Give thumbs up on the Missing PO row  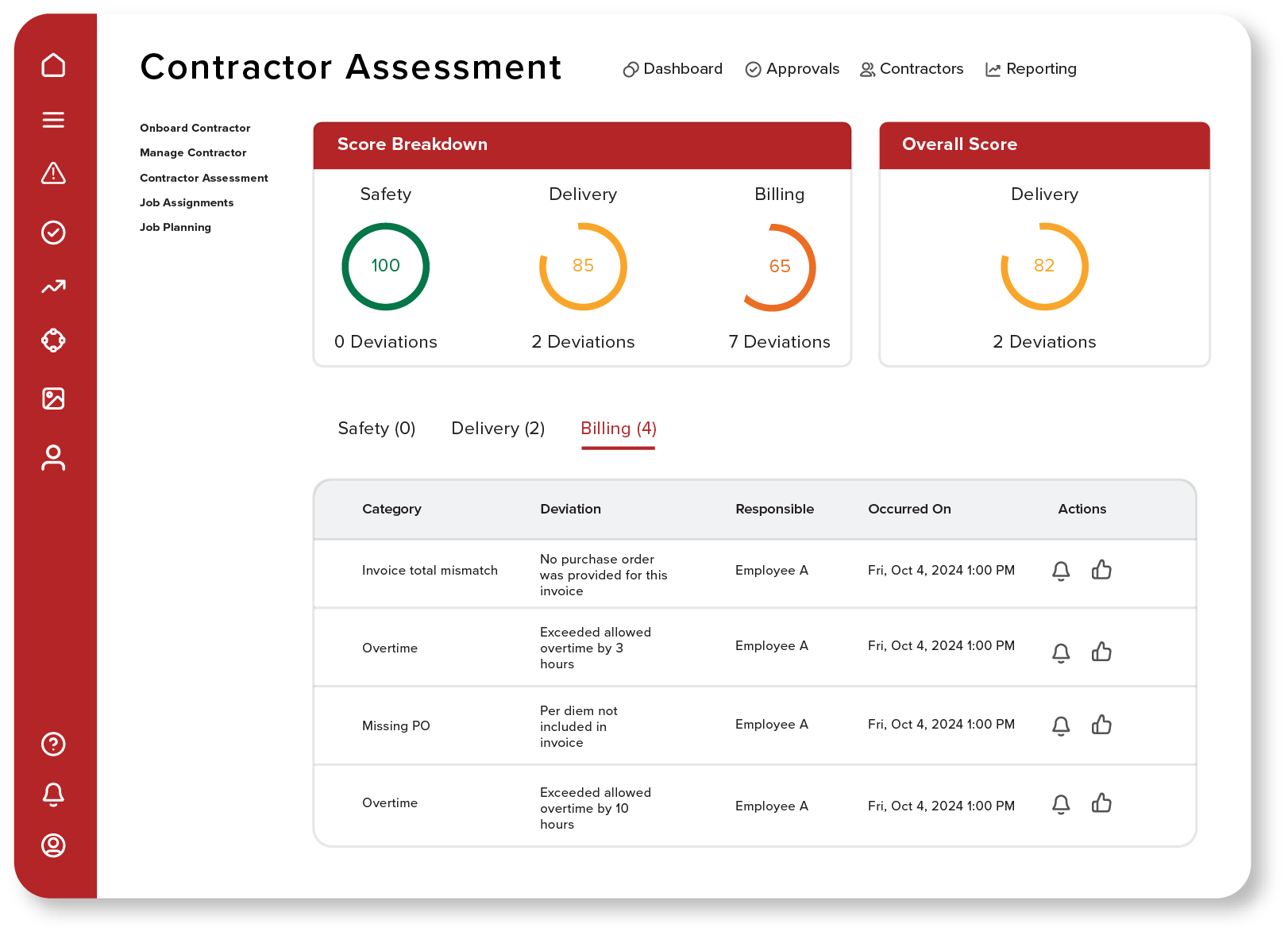1102,725
